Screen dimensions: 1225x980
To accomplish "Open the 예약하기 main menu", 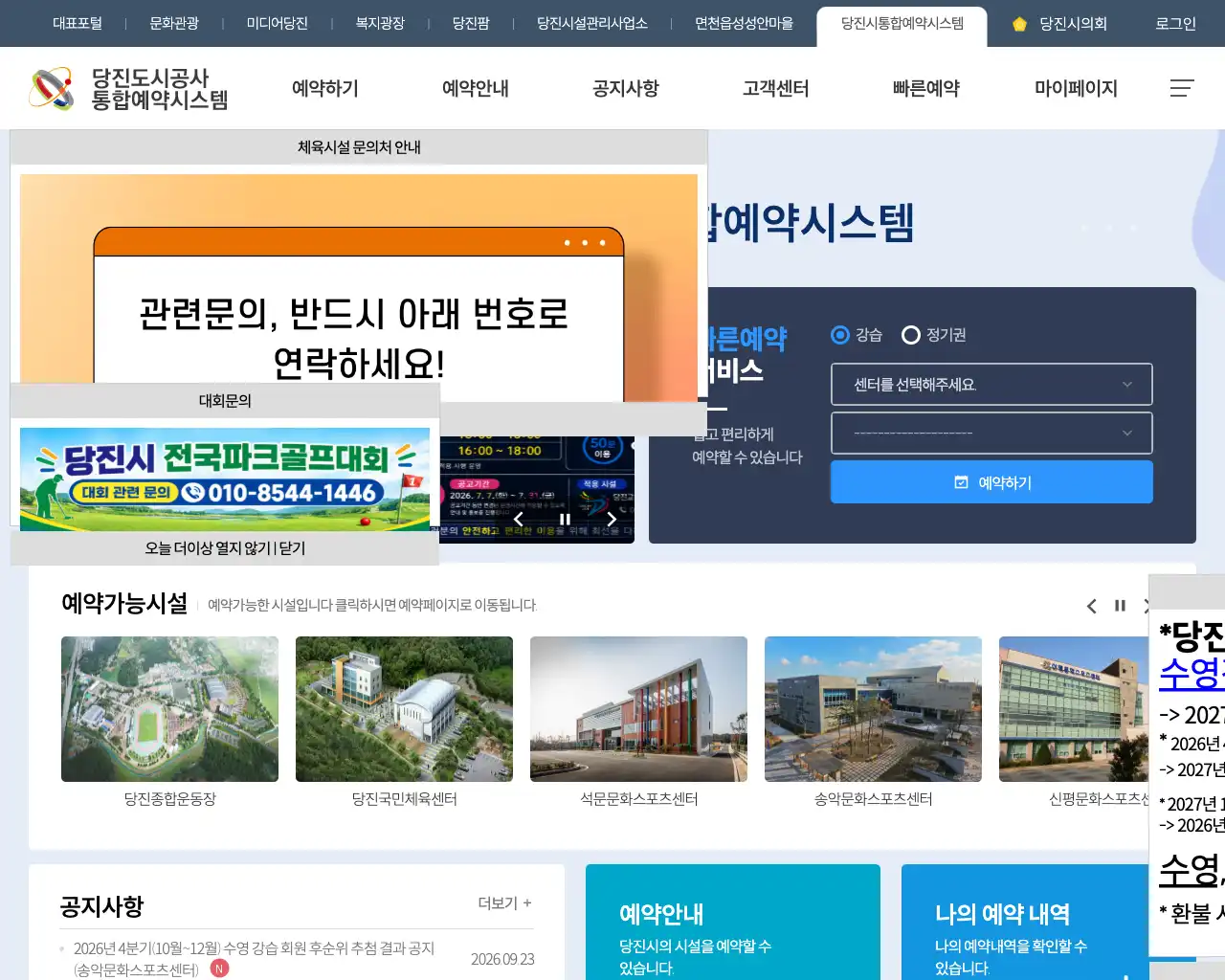I will 325,88.
